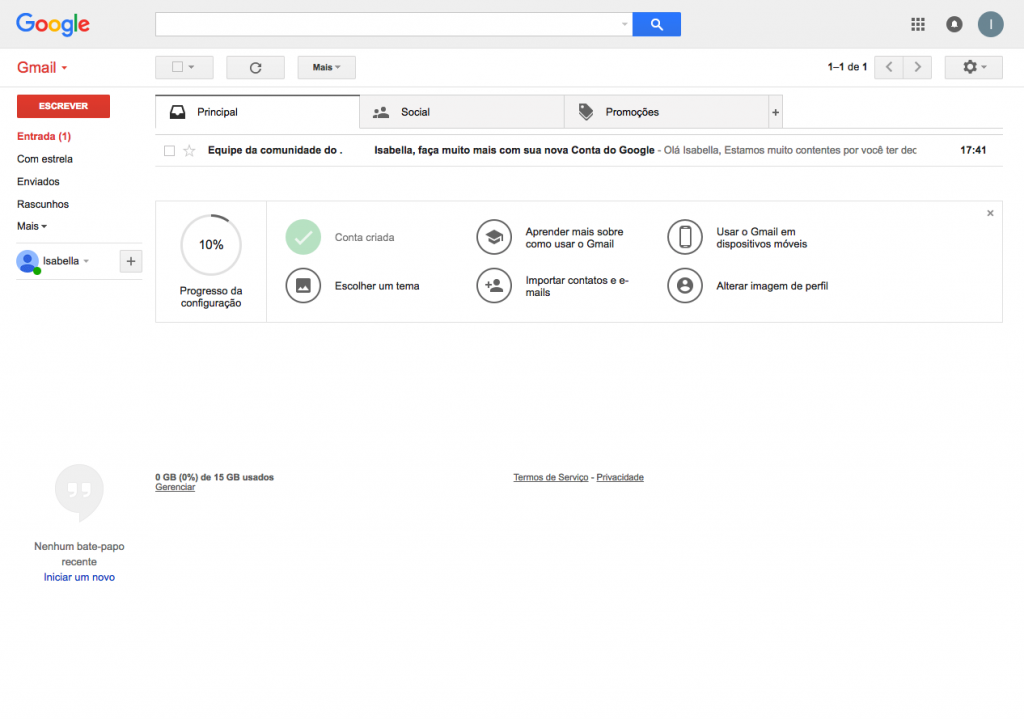Click the 1–1 de 1 counter
Viewport: 1024px width, 719px height.
(847, 67)
